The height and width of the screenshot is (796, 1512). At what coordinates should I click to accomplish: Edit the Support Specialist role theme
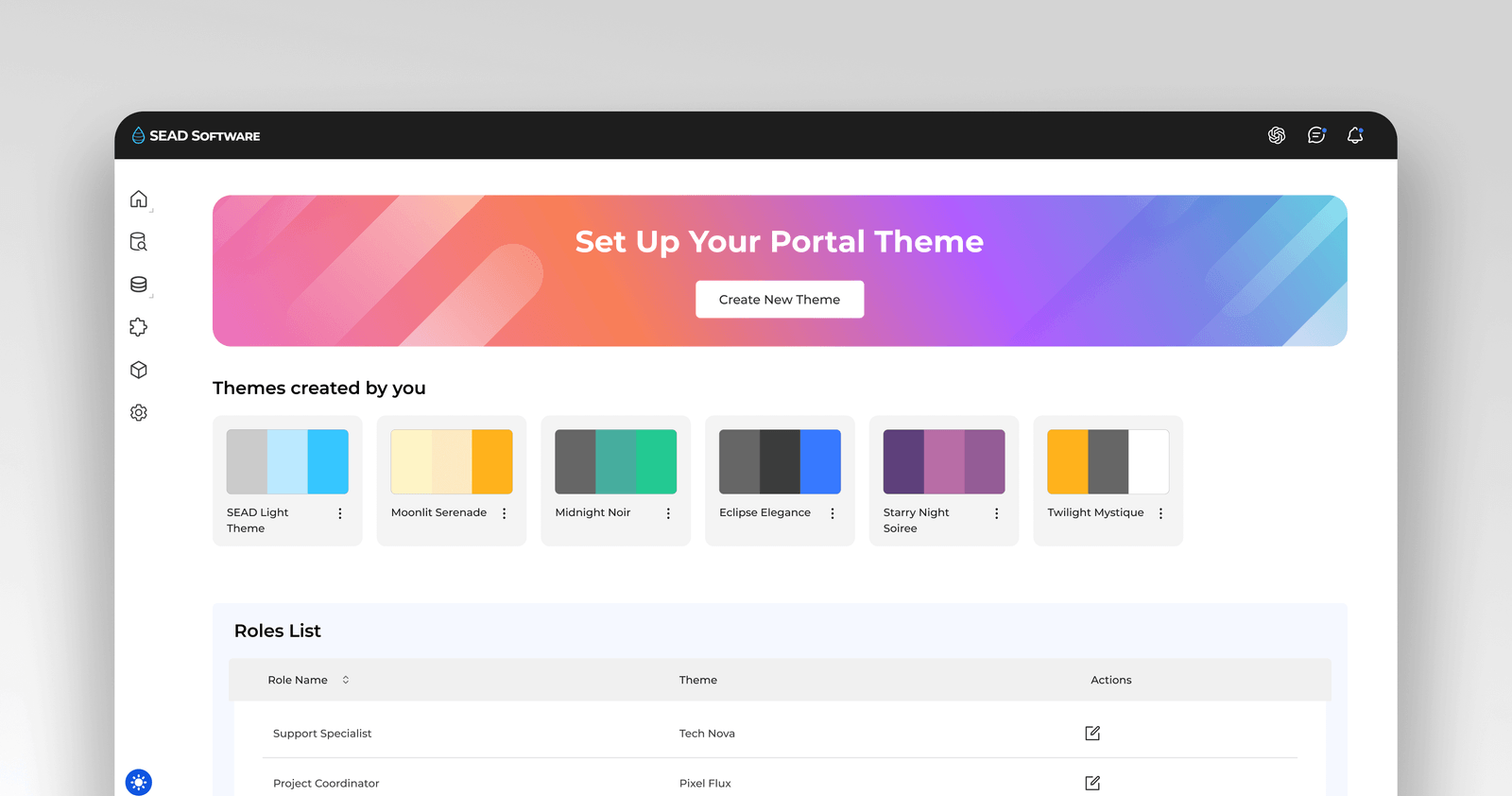pos(1092,734)
